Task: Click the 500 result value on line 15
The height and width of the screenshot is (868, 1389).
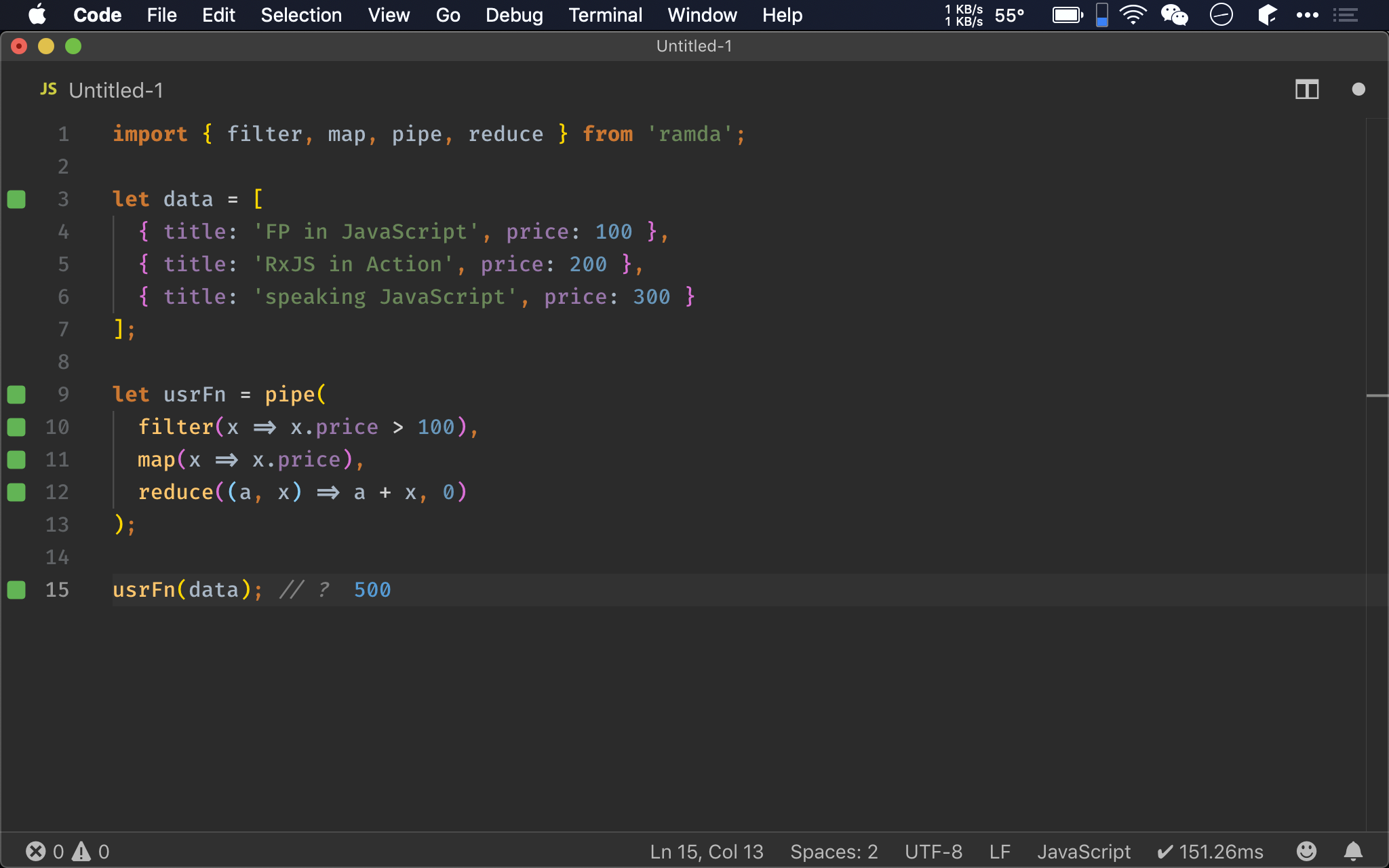Action: click(x=372, y=590)
